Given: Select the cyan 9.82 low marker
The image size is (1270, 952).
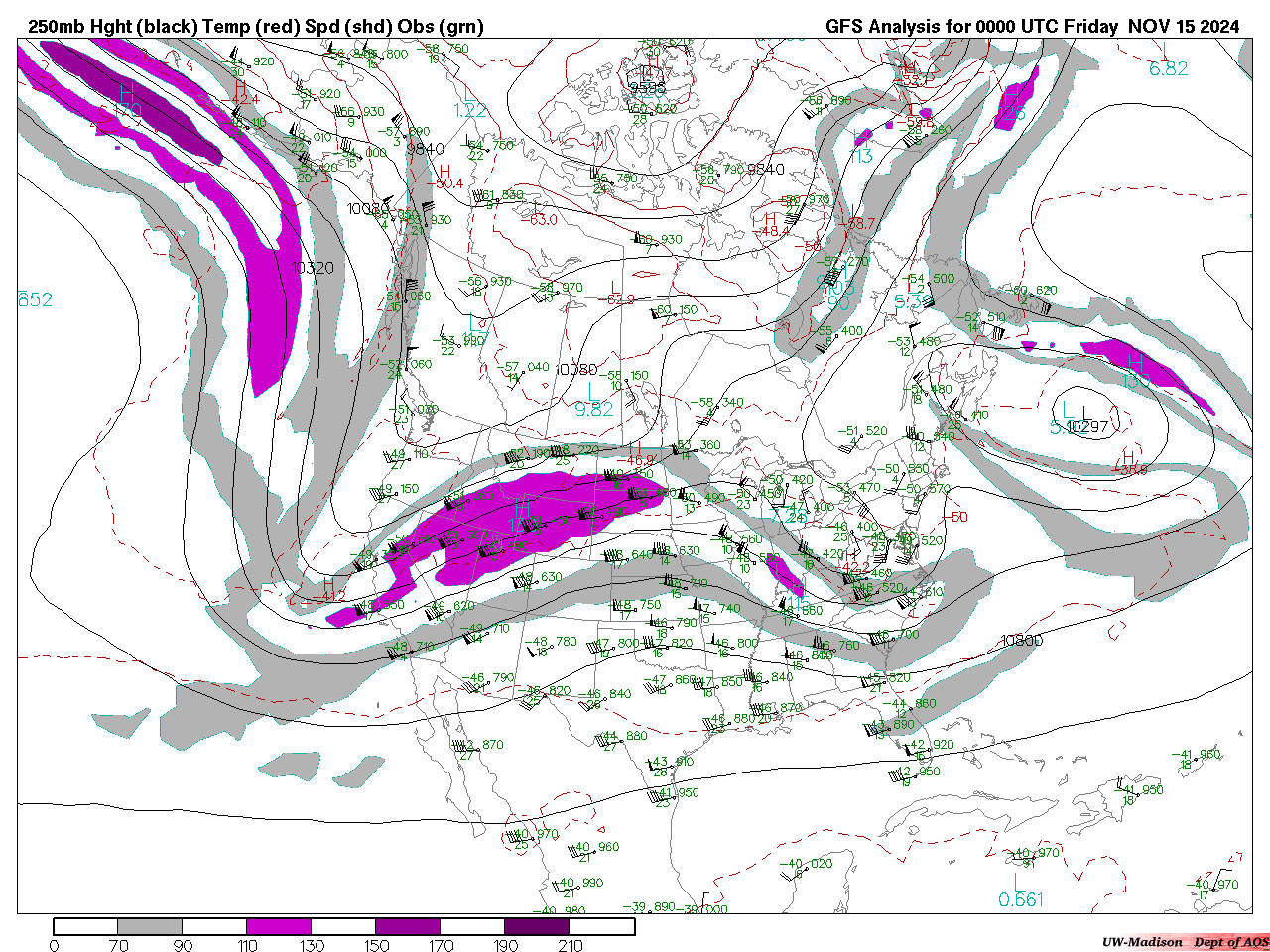Looking at the screenshot, I should click(594, 409).
